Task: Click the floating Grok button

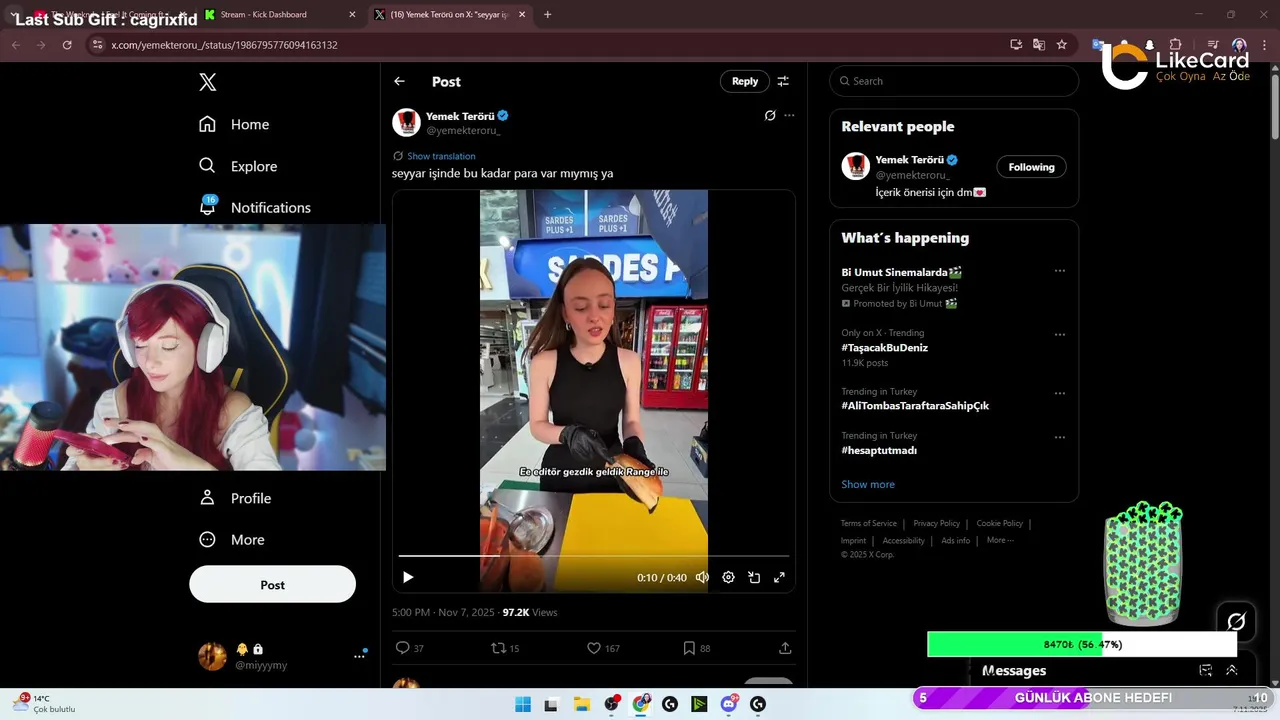Action: coord(1236,622)
